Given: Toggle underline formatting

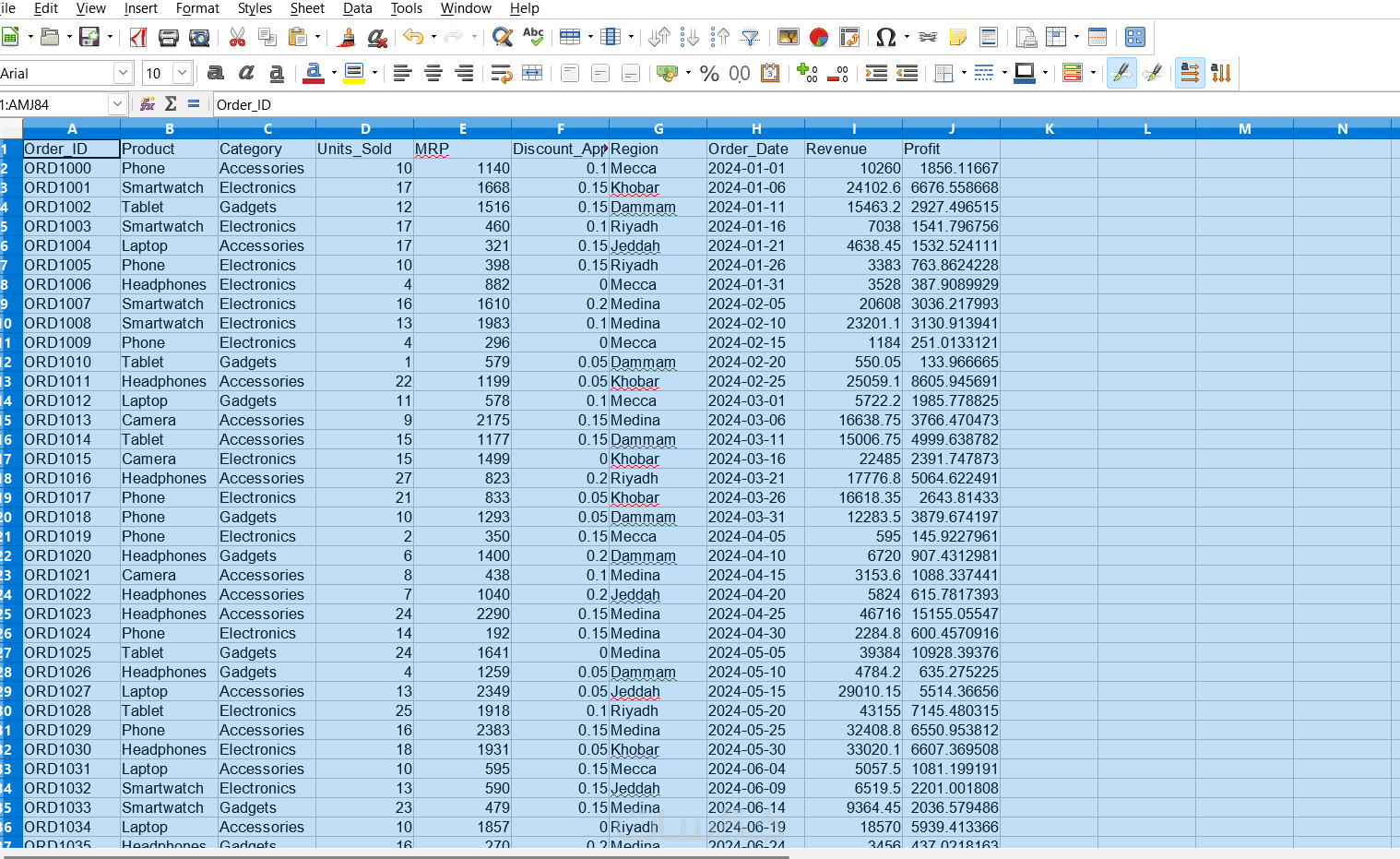Looking at the screenshot, I should (x=277, y=73).
